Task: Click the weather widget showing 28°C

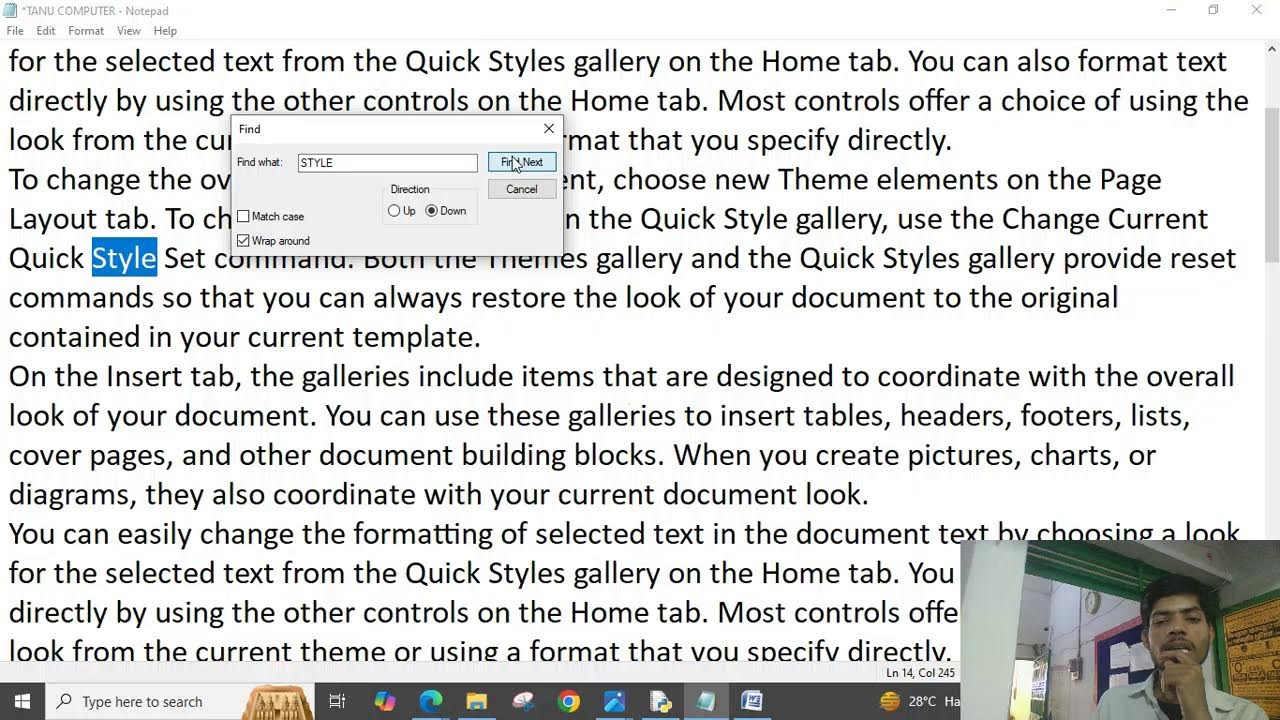Action: coord(918,701)
